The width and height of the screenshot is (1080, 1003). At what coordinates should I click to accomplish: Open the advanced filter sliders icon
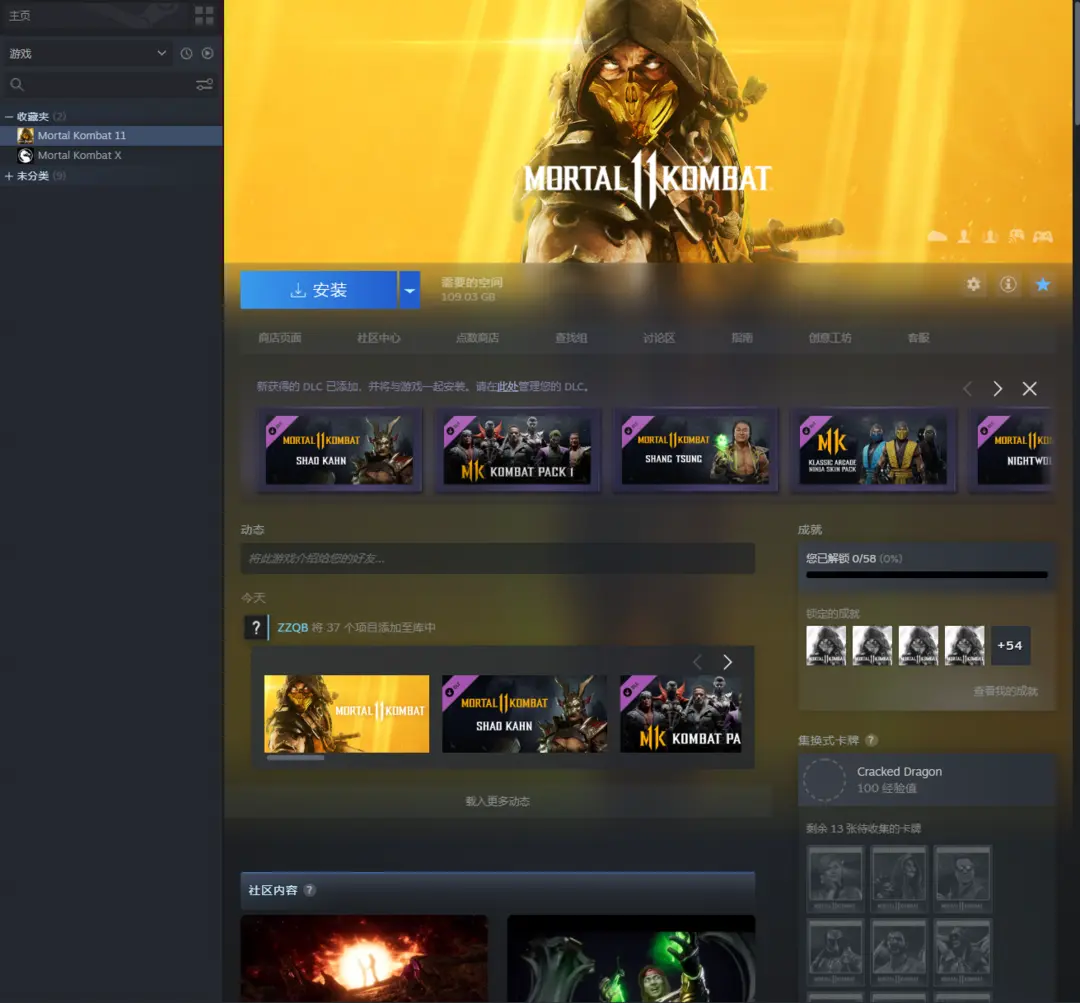pyautogui.click(x=205, y=85)
